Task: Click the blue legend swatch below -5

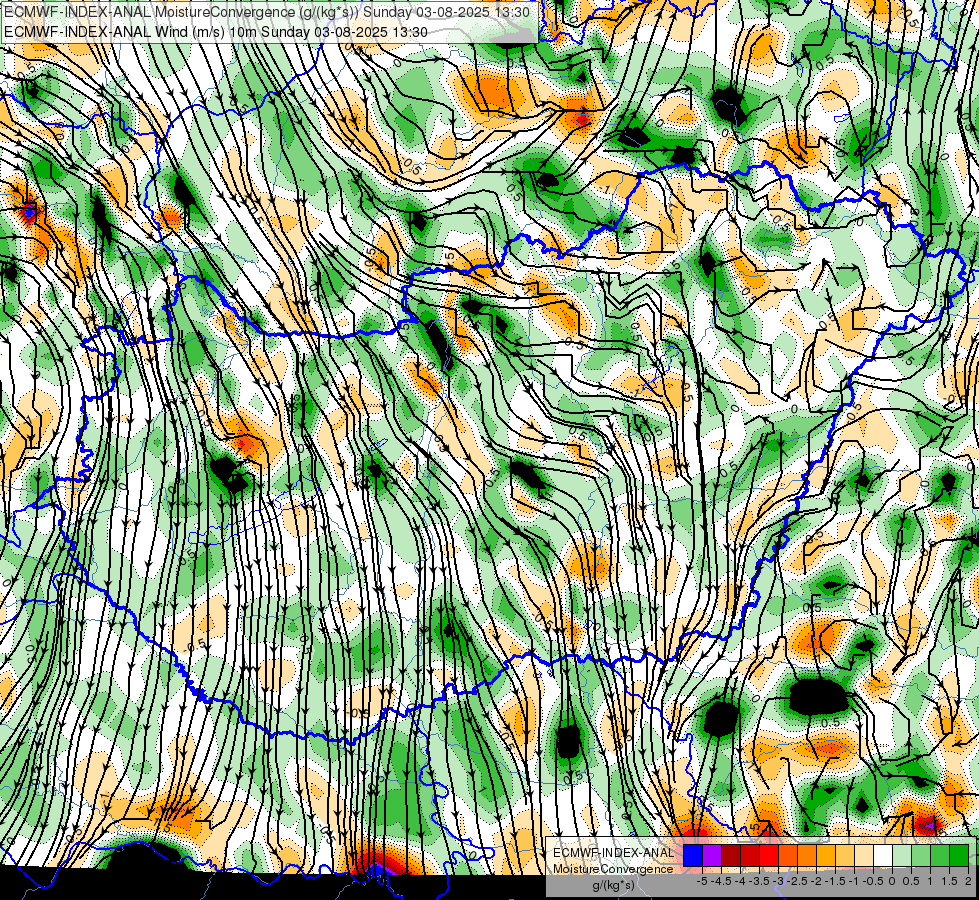Action: pos(693,856)
